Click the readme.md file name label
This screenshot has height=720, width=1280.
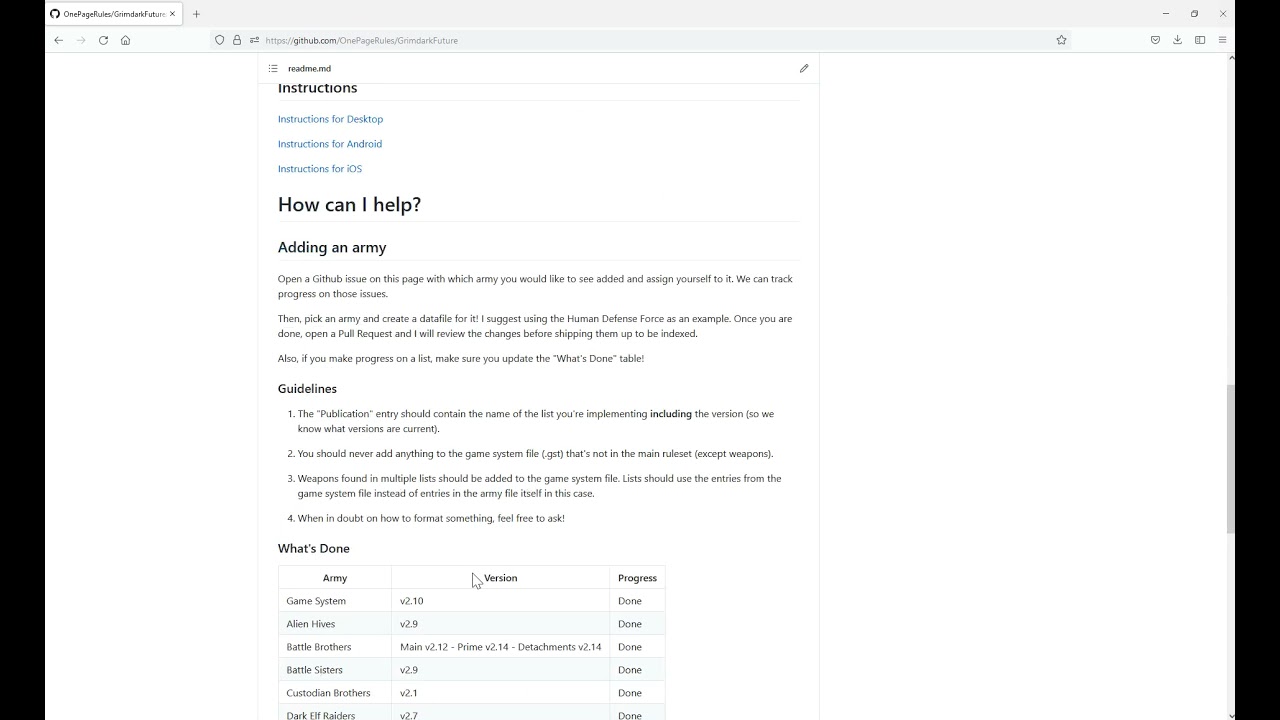click(x=309, y=69)
